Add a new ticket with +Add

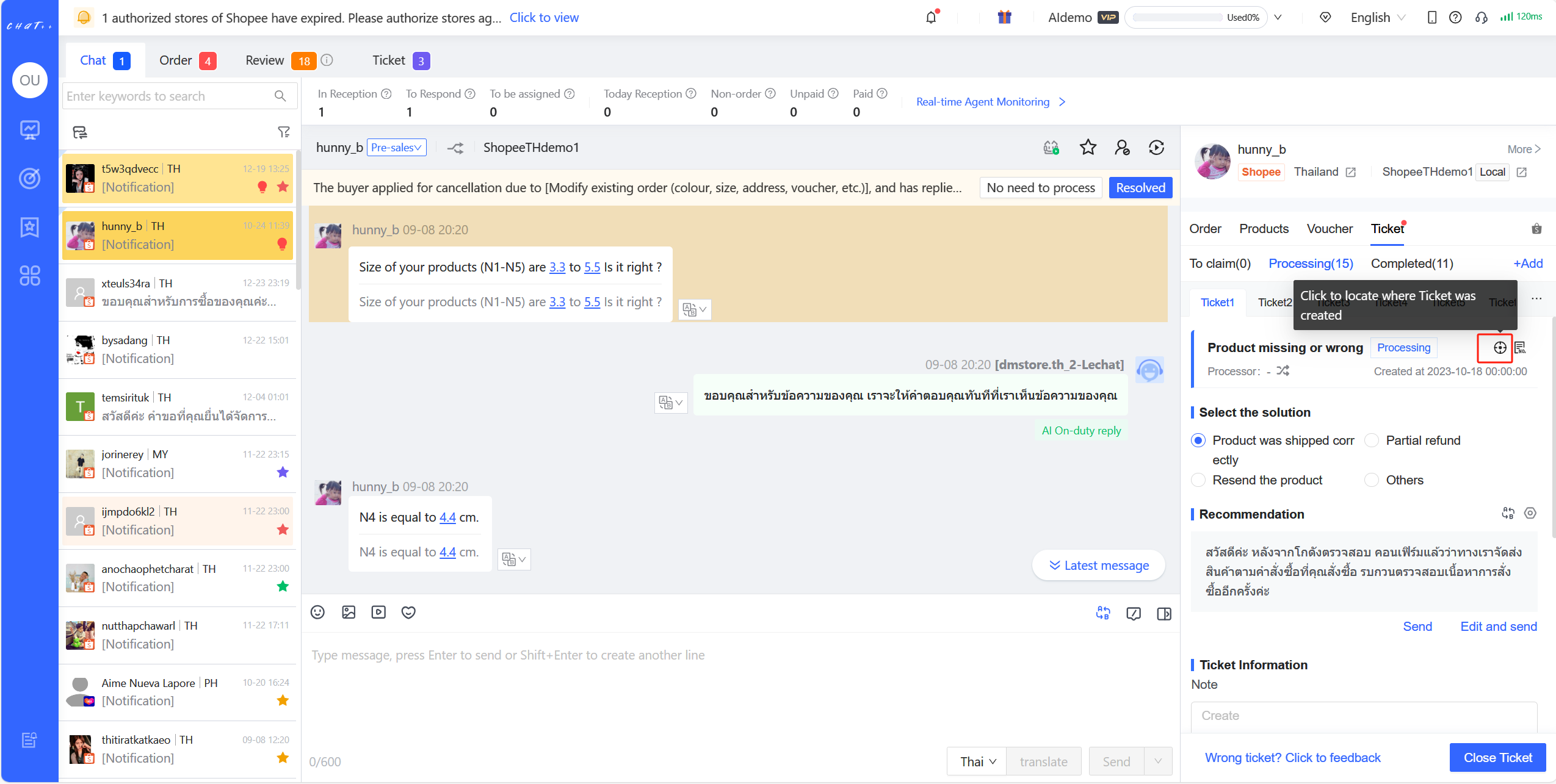point(1527,264)
